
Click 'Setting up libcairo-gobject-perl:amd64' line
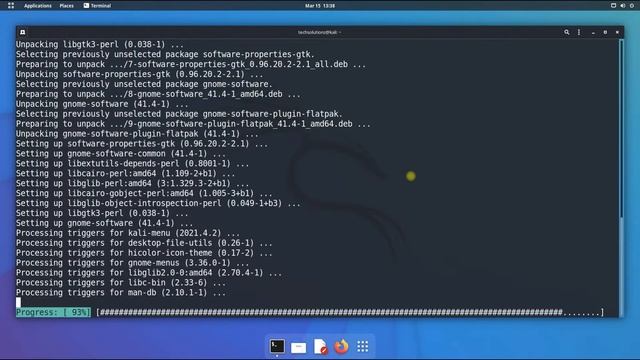coord(144,193)
